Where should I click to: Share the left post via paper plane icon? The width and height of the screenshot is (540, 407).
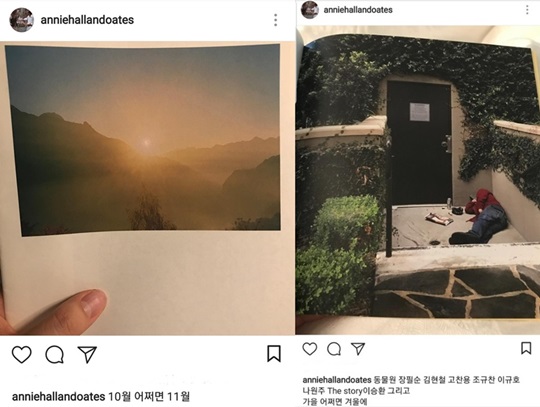[x=87, y=354]
